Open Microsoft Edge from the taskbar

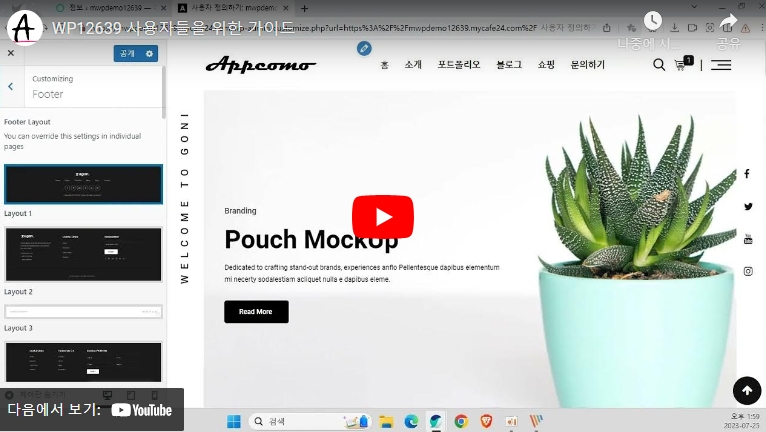pos(411,421)
